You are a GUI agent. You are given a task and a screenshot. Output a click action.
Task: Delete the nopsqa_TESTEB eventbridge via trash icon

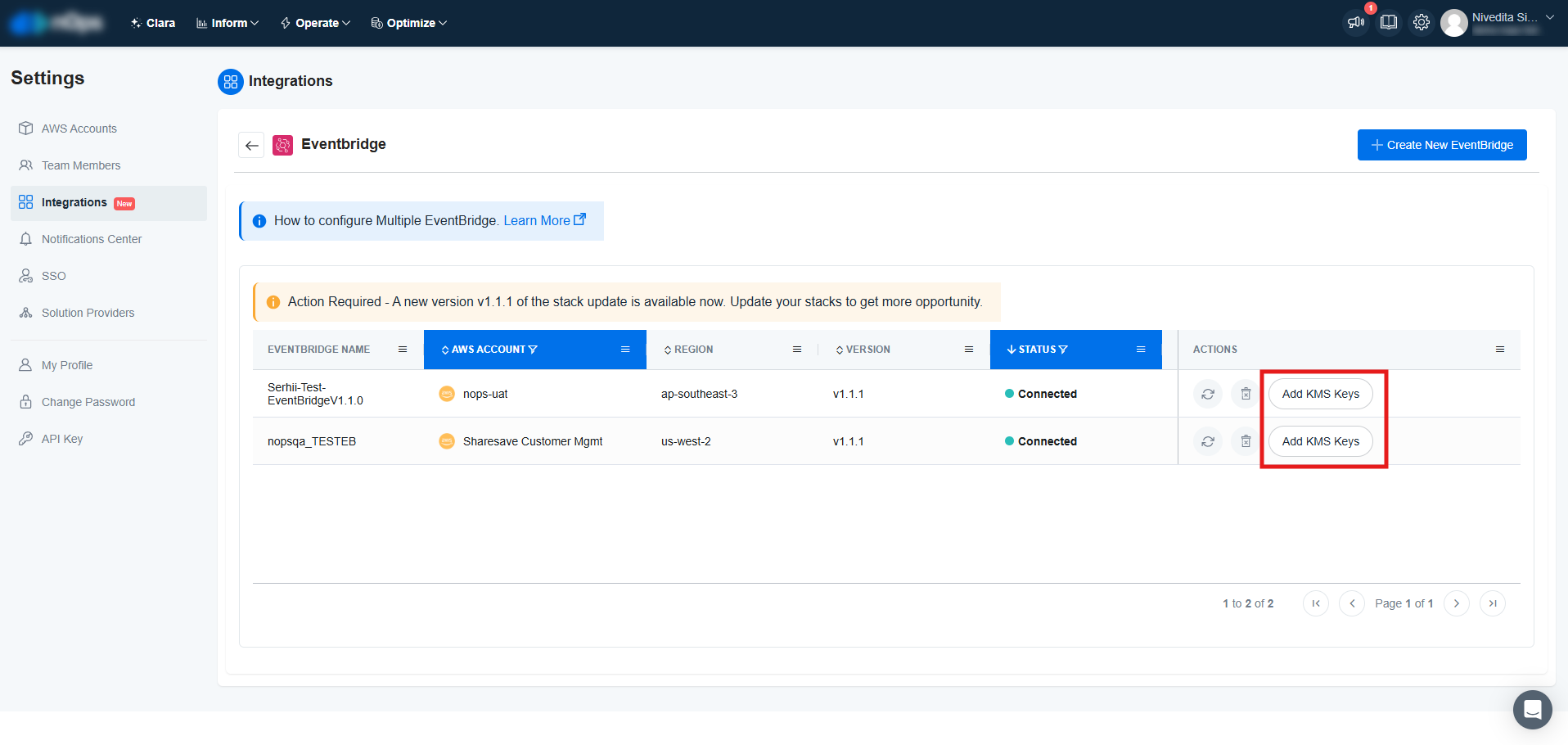1245,441
